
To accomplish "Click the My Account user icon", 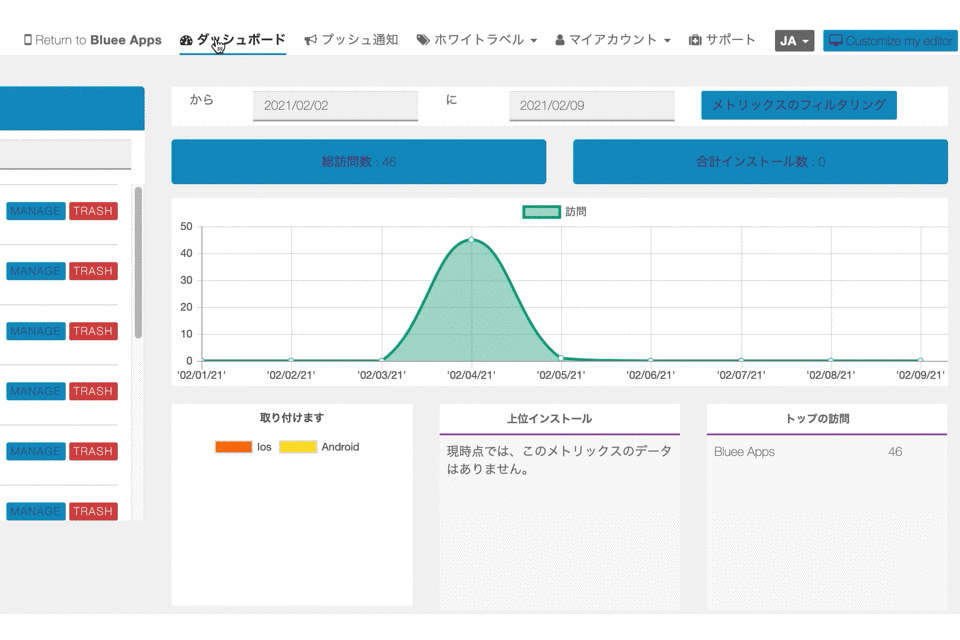I will point(560,41).
